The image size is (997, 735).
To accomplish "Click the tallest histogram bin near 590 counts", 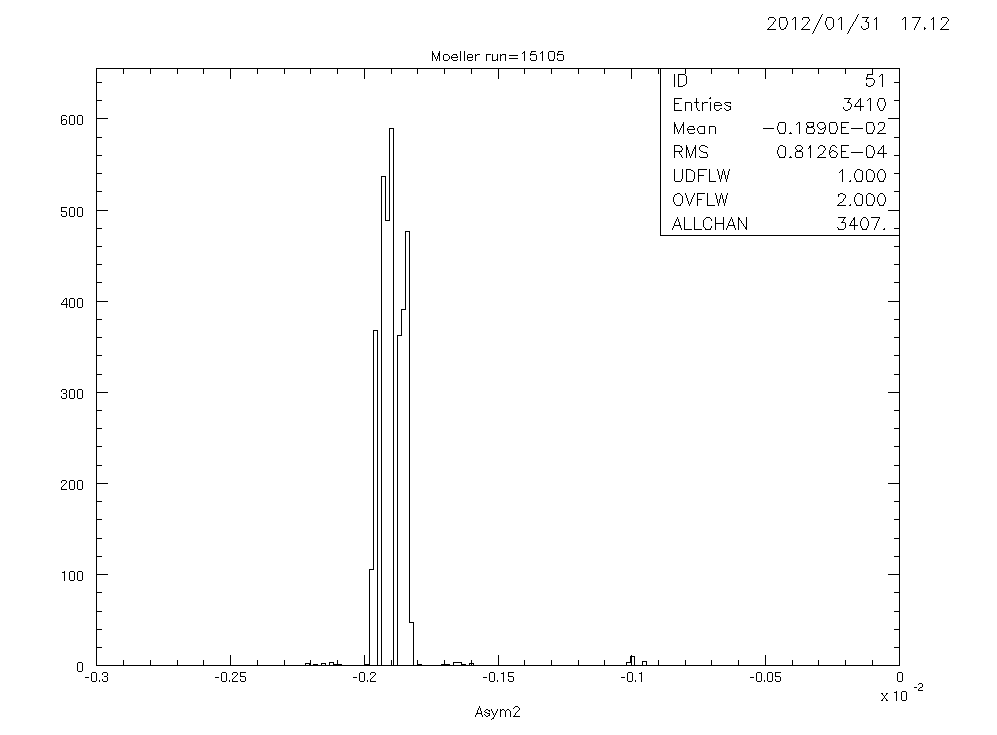I will [x=392, y=397].
